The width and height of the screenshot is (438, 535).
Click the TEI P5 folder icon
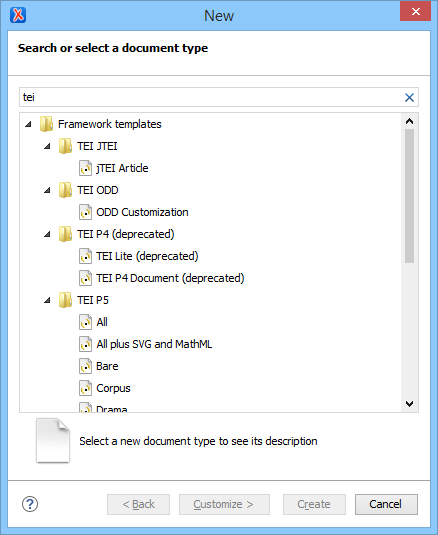[65, 300]
